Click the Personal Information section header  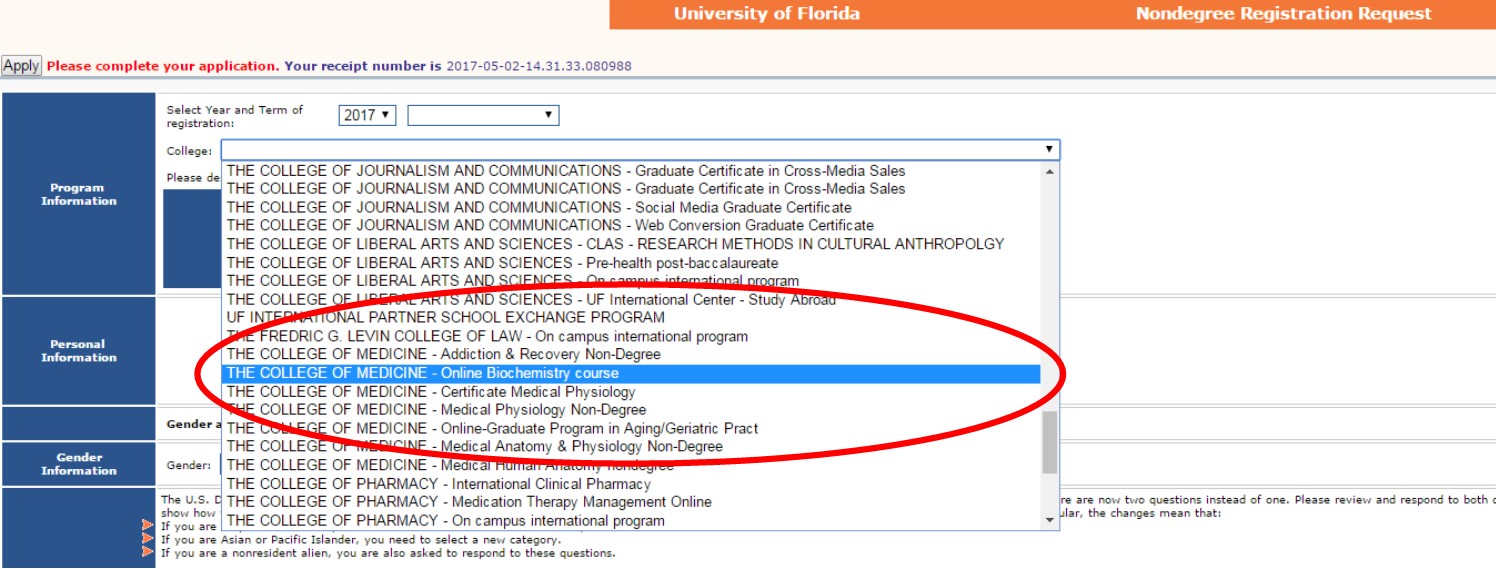tap(78, 351)
